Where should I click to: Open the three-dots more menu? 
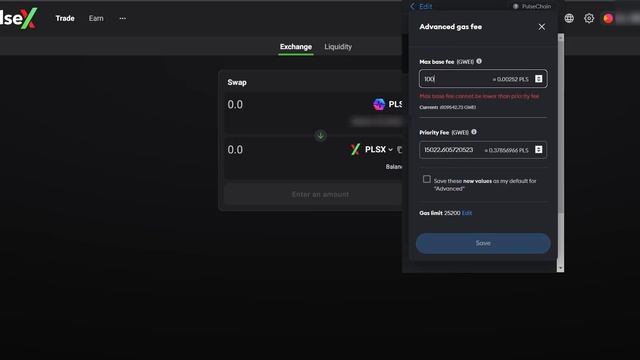(x=122, y=18)
